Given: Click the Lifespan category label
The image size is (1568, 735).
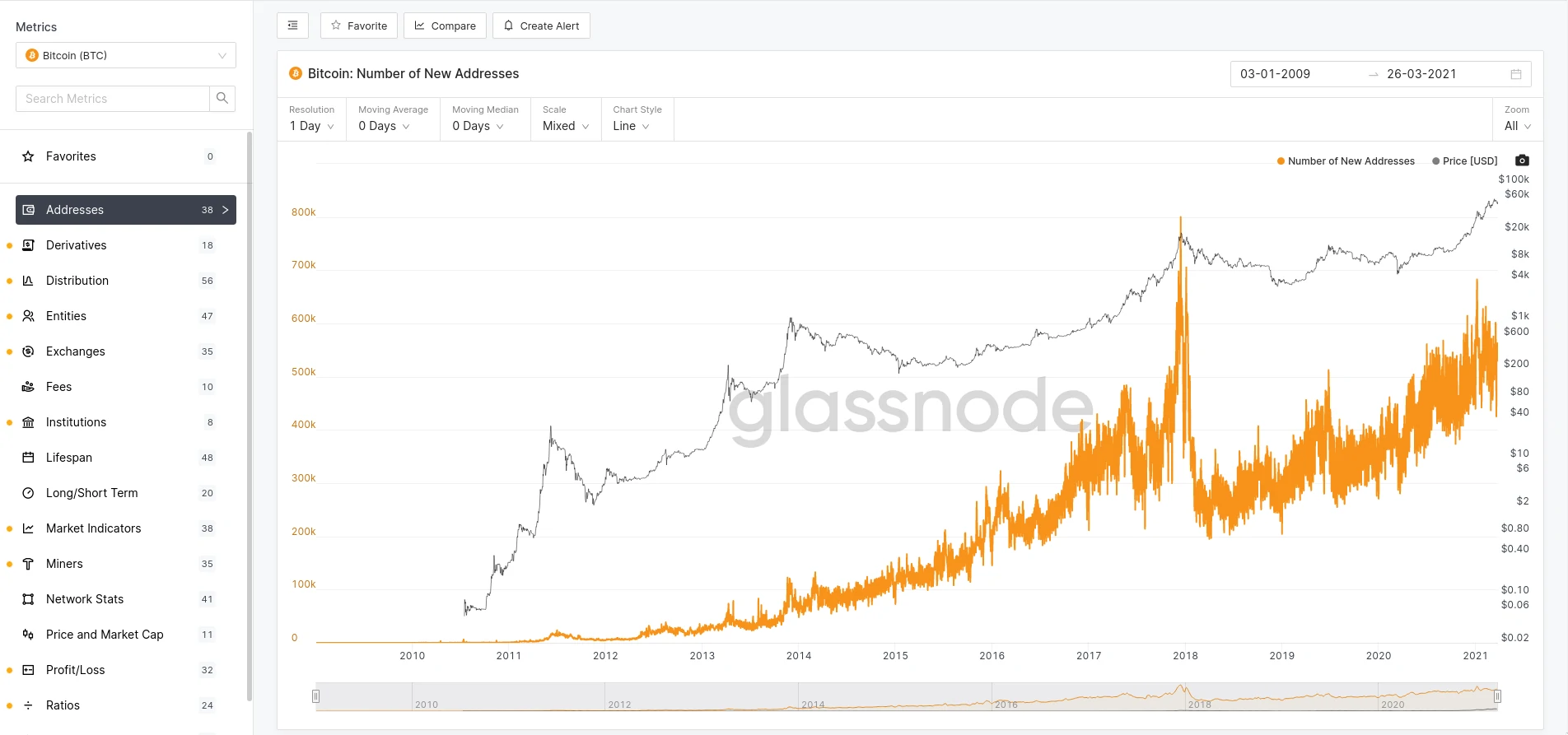Looking at the screenshot, I should (69, 458).
